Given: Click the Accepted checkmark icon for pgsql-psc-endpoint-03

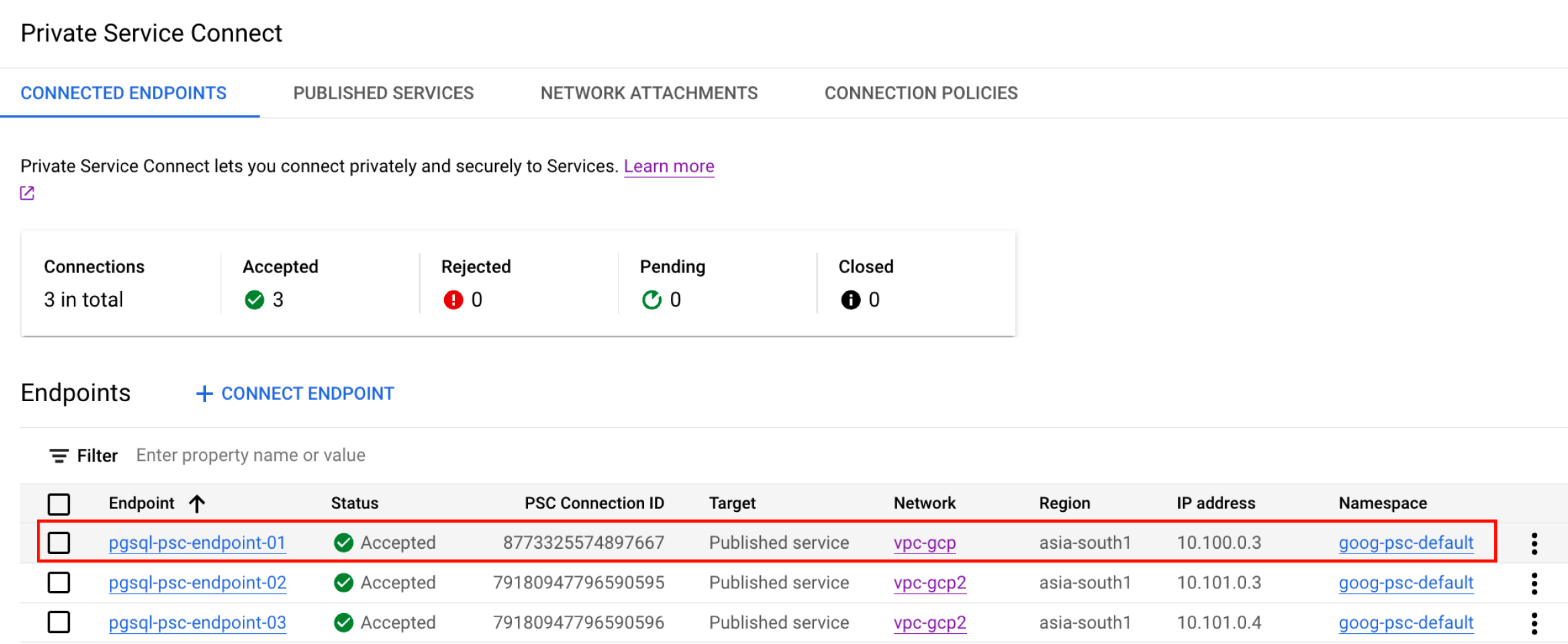Looking at the screenshot, I should [344, 623].
